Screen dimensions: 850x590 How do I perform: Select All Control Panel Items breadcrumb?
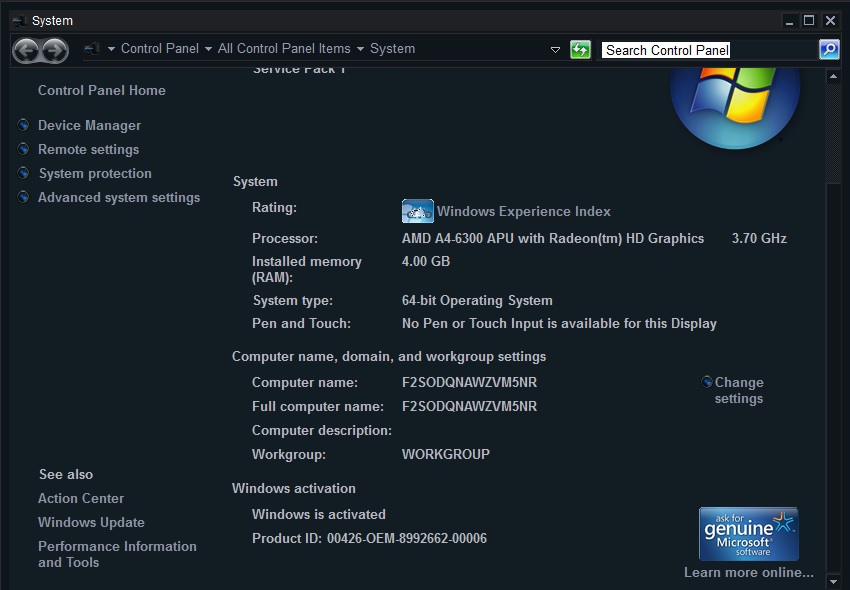[284, 49]
